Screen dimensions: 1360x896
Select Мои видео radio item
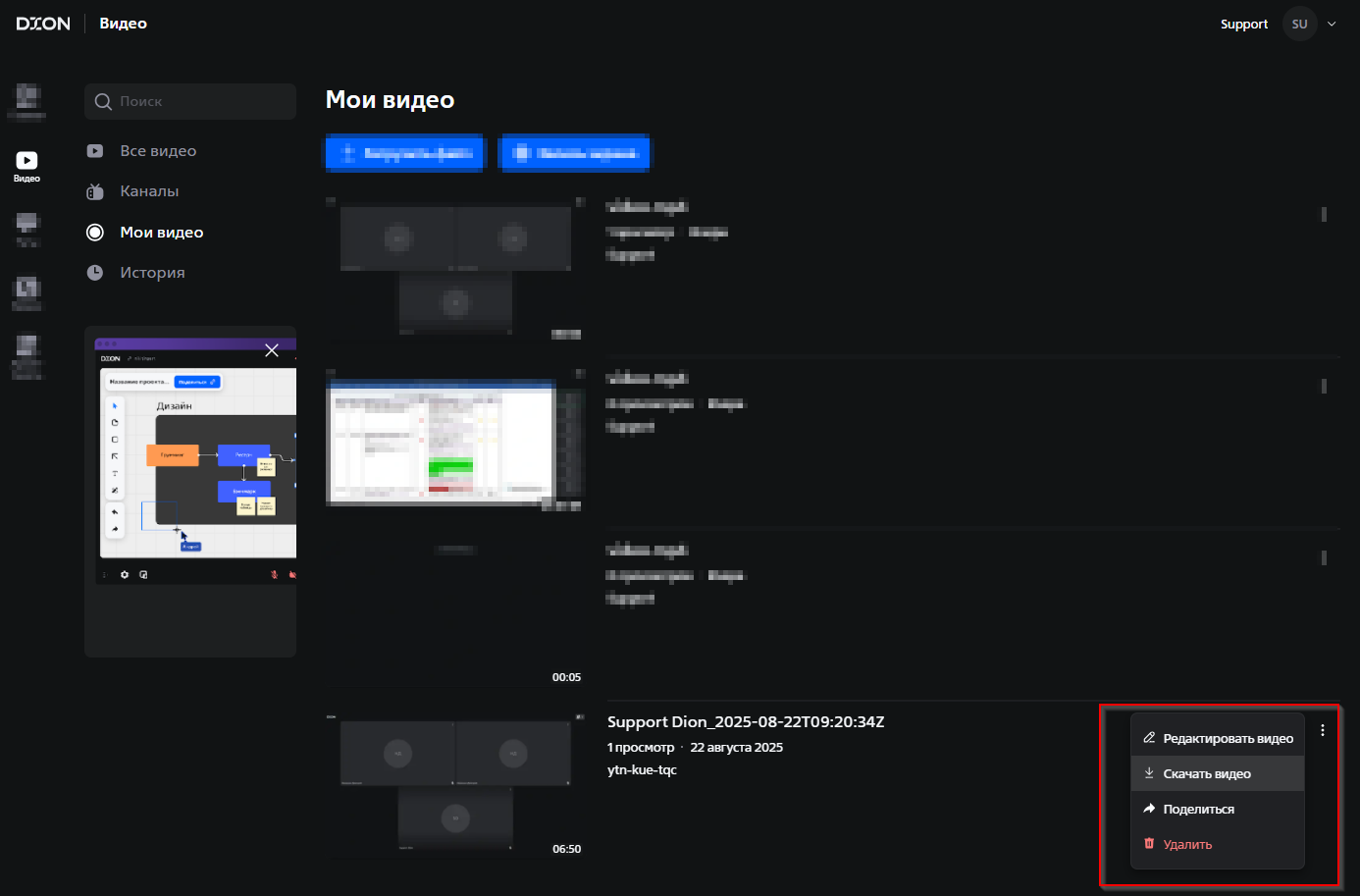click(95, 233)
